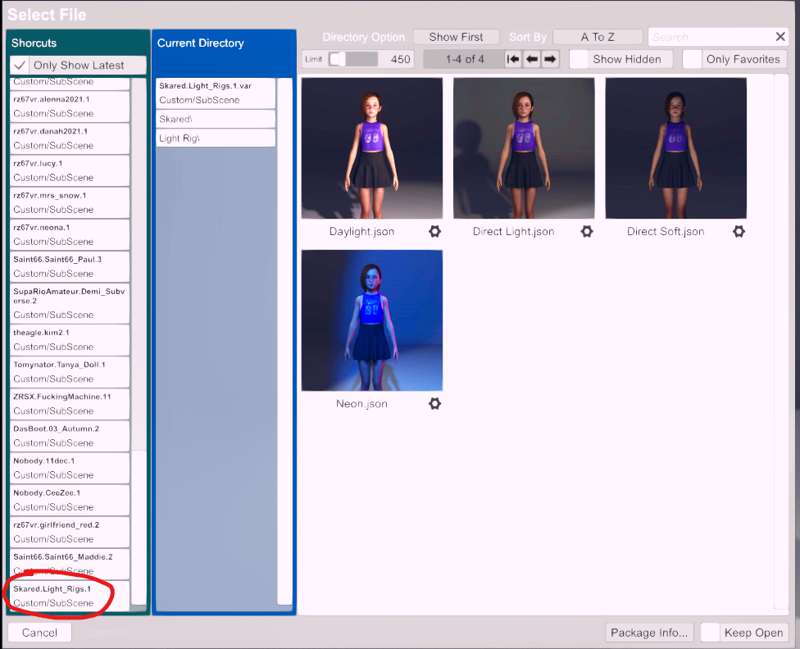Select the rz67vr.alenna2021.1 shortcut

pos(70,106)
